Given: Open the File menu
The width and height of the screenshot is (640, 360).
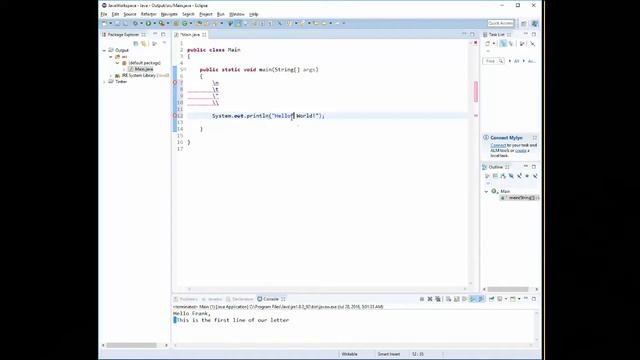Looking at the screenshot, I should pyautogui.click(x=104, y=14).
